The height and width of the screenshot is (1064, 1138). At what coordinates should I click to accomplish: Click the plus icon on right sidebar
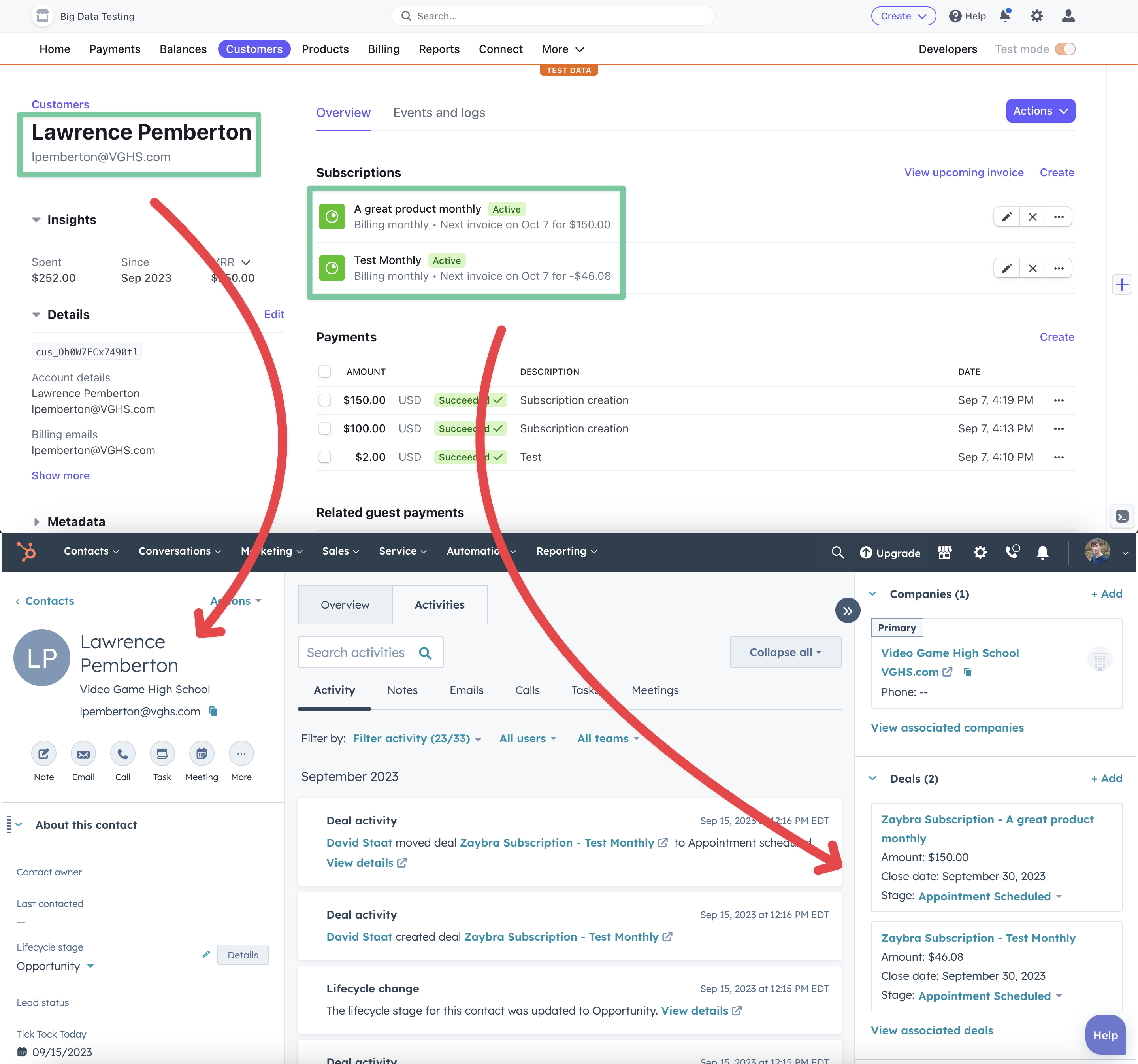pos(1122,285)
